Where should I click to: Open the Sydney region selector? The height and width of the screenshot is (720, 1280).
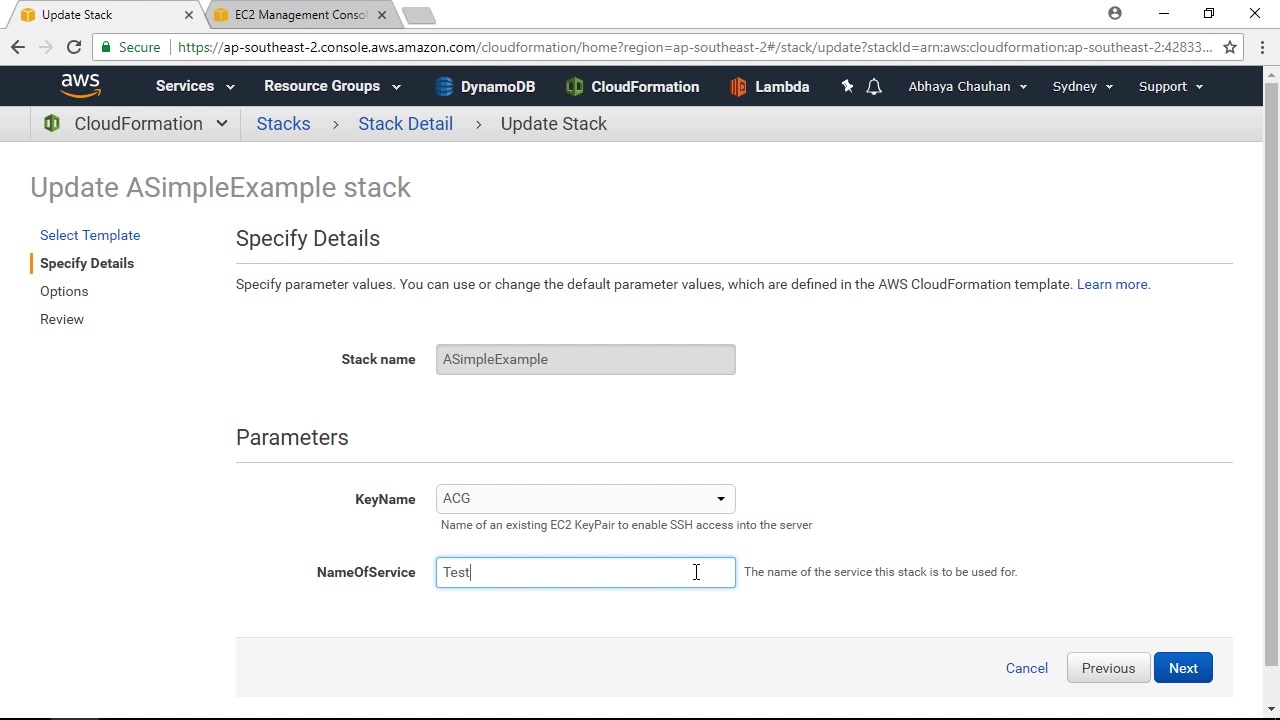point(1082,86)
